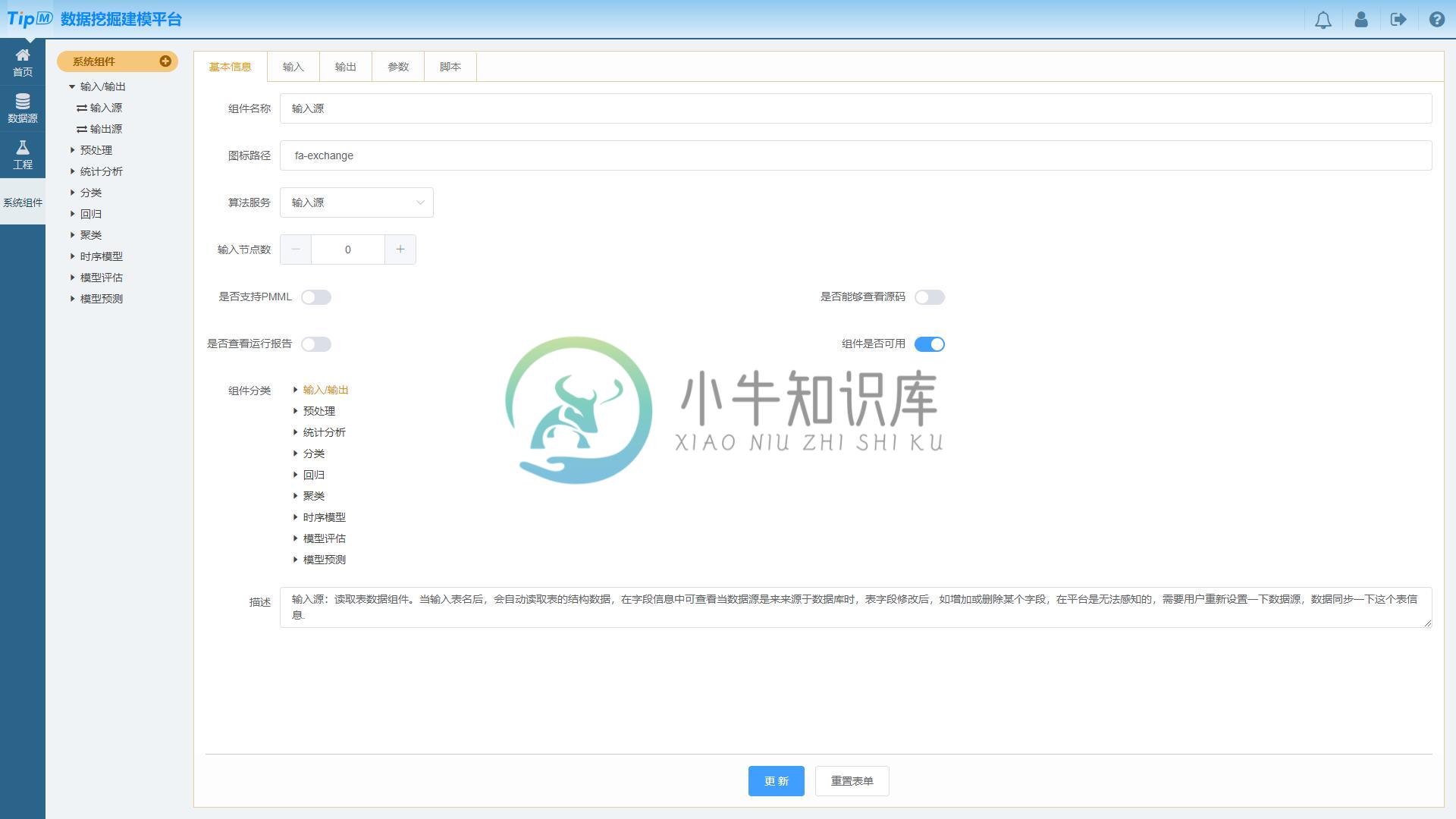The height and width of the screenshot is (819, 1456).
Task: Toggle 是否能够查看源码 switch
Action: (x=930, y=297)
